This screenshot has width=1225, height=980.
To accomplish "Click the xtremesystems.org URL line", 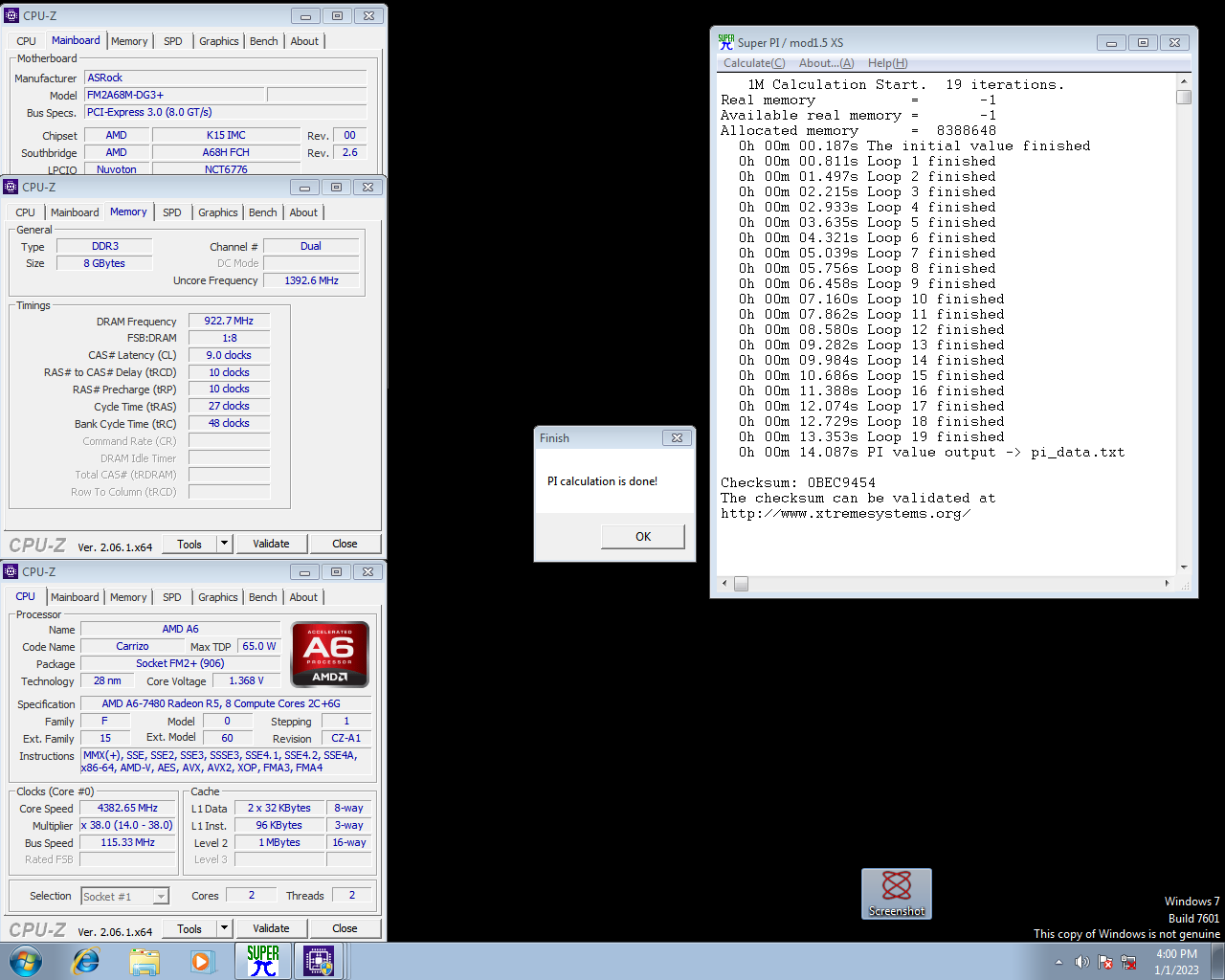I will click(846, 514).
